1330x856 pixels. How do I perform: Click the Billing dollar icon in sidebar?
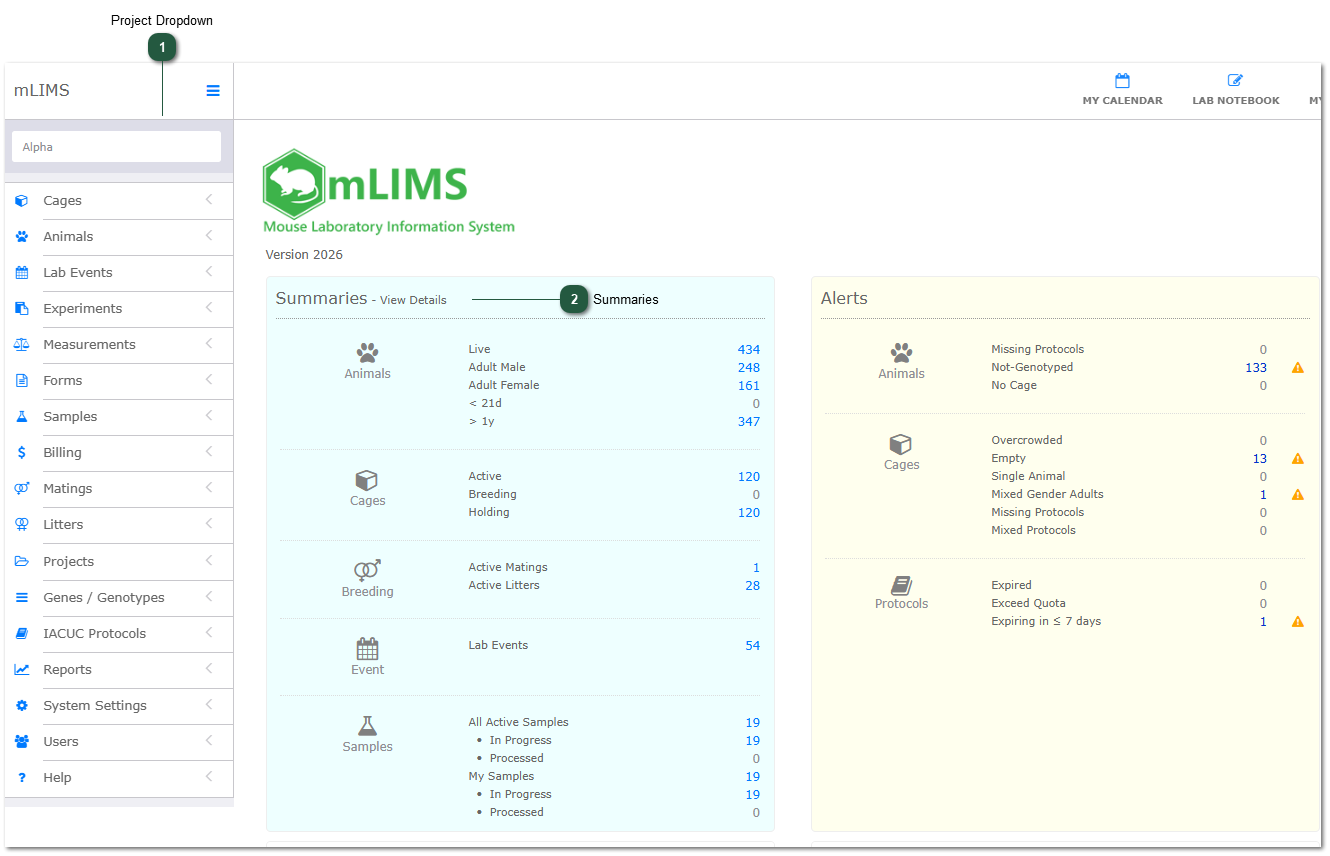pos(22,453)
